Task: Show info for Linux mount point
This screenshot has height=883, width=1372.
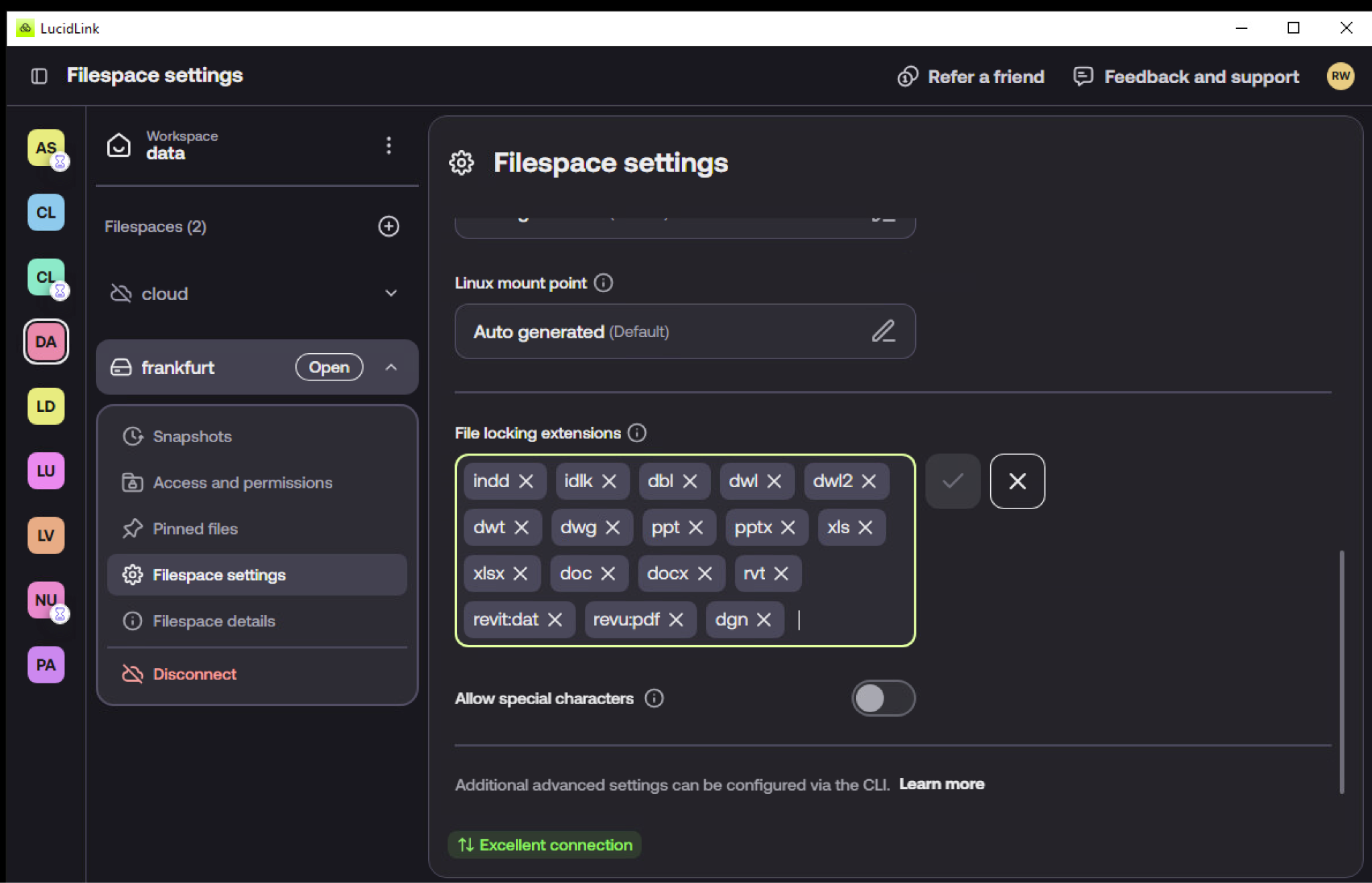Action: coord(604,283)
